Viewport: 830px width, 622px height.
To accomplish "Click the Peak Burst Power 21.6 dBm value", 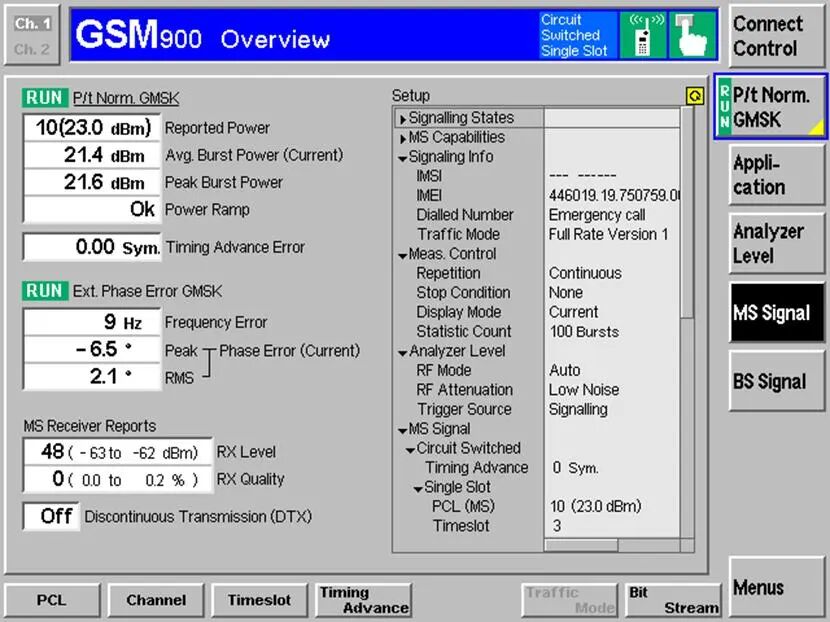I will pos(92,182).
